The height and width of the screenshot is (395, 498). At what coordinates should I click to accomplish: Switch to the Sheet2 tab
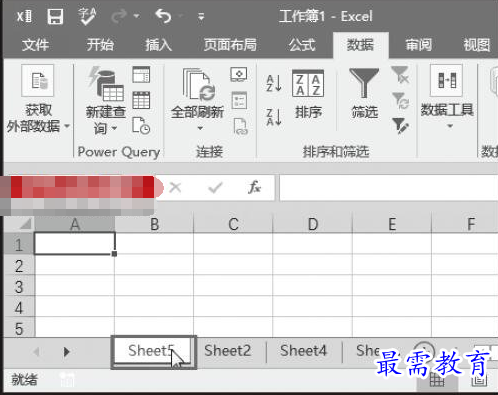coord(227,351)
